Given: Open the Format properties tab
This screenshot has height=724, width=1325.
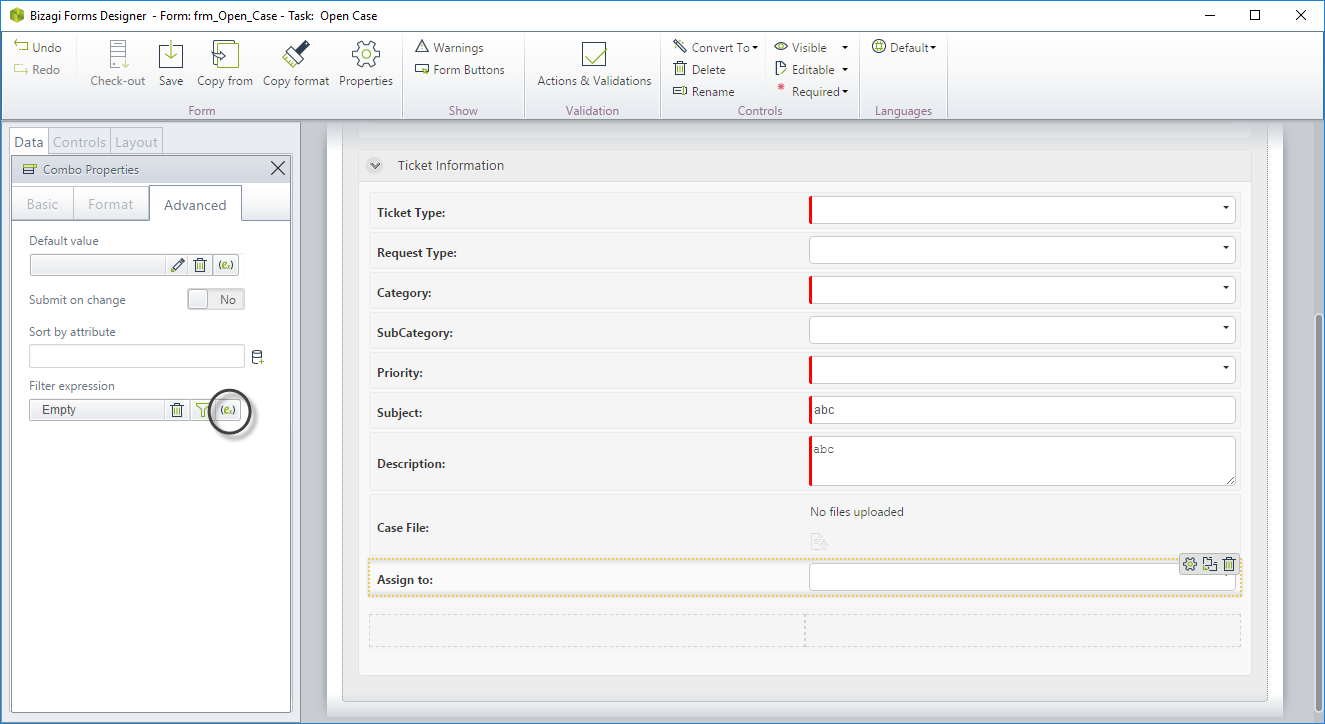Looking at the screenshot, I should (110, 204).
